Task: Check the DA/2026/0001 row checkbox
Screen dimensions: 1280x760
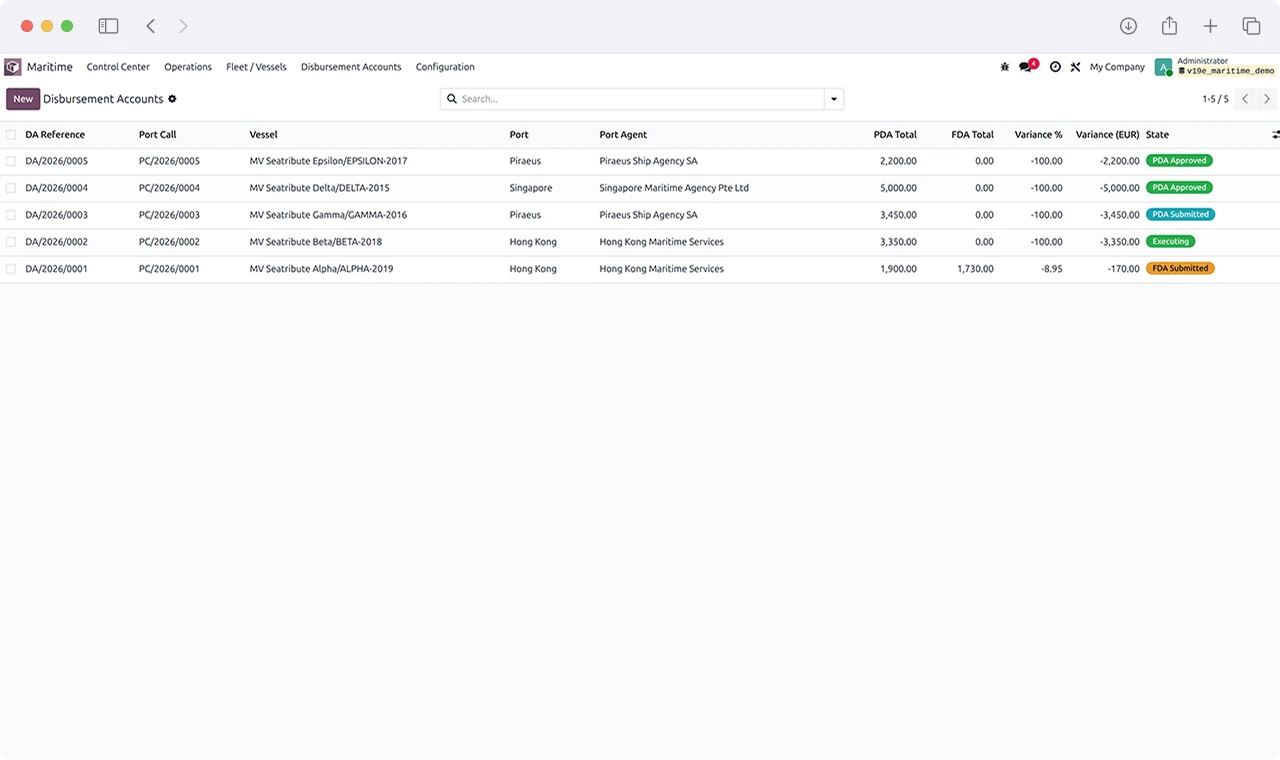Action: (x=11, y=269)
